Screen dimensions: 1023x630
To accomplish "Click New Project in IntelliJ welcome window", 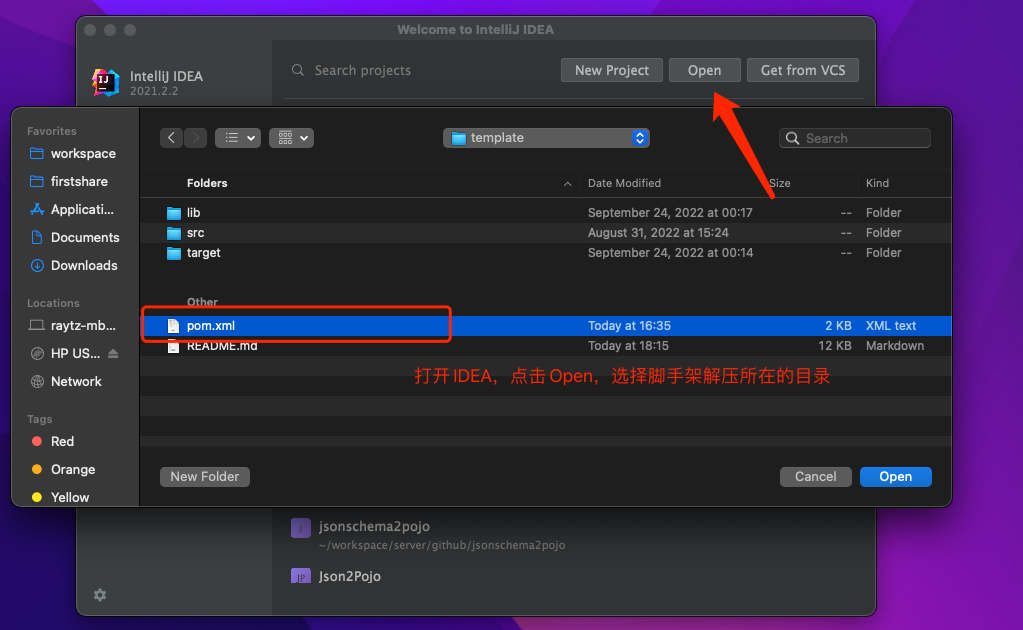I will click(612, 70).
